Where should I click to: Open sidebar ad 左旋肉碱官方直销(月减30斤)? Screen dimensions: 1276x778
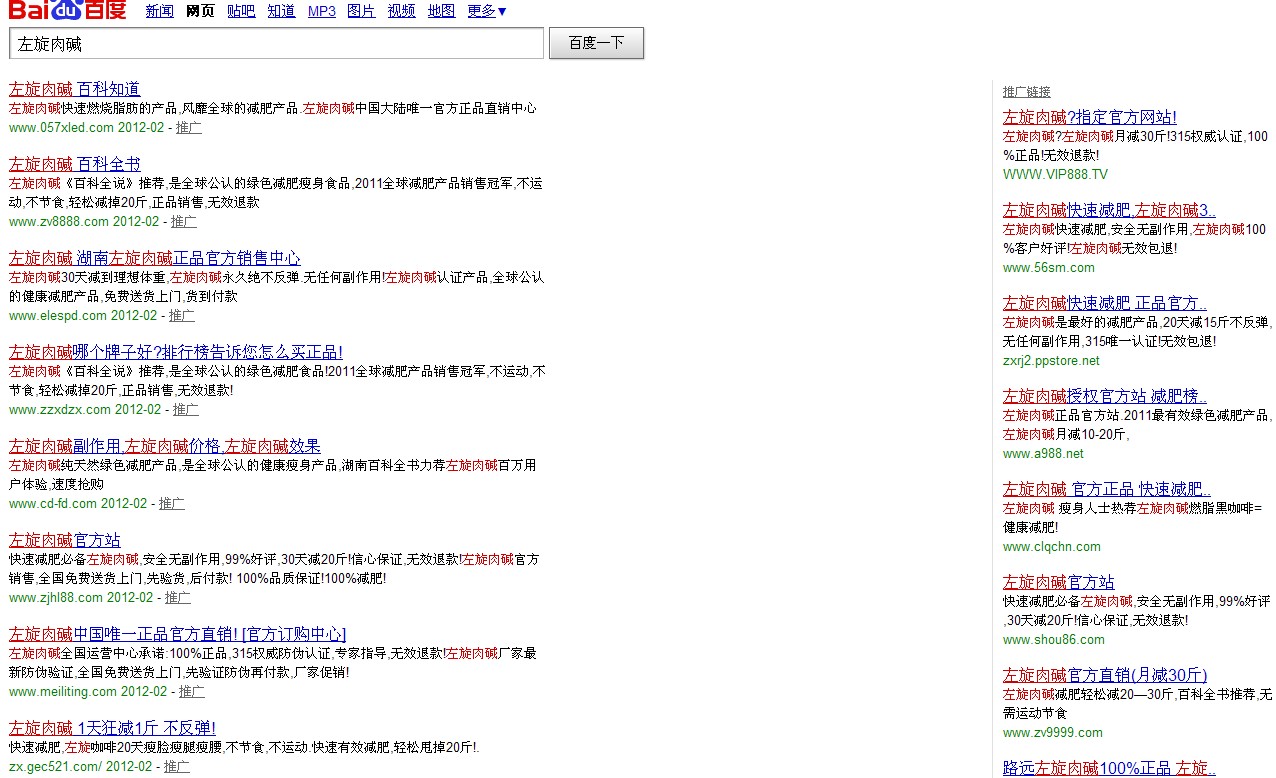coord(1105,675)
